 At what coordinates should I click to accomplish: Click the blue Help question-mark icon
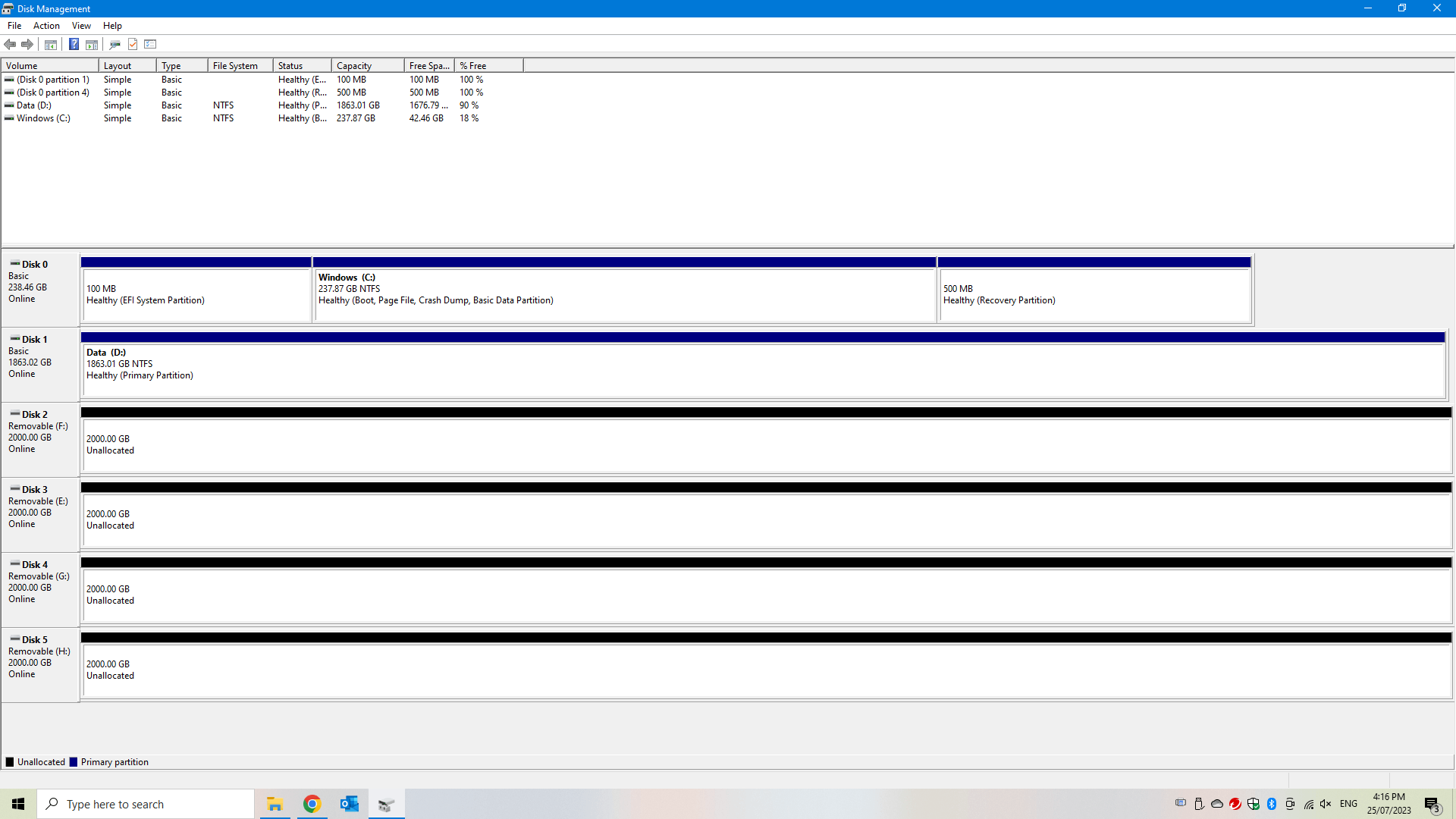(74, 44)
